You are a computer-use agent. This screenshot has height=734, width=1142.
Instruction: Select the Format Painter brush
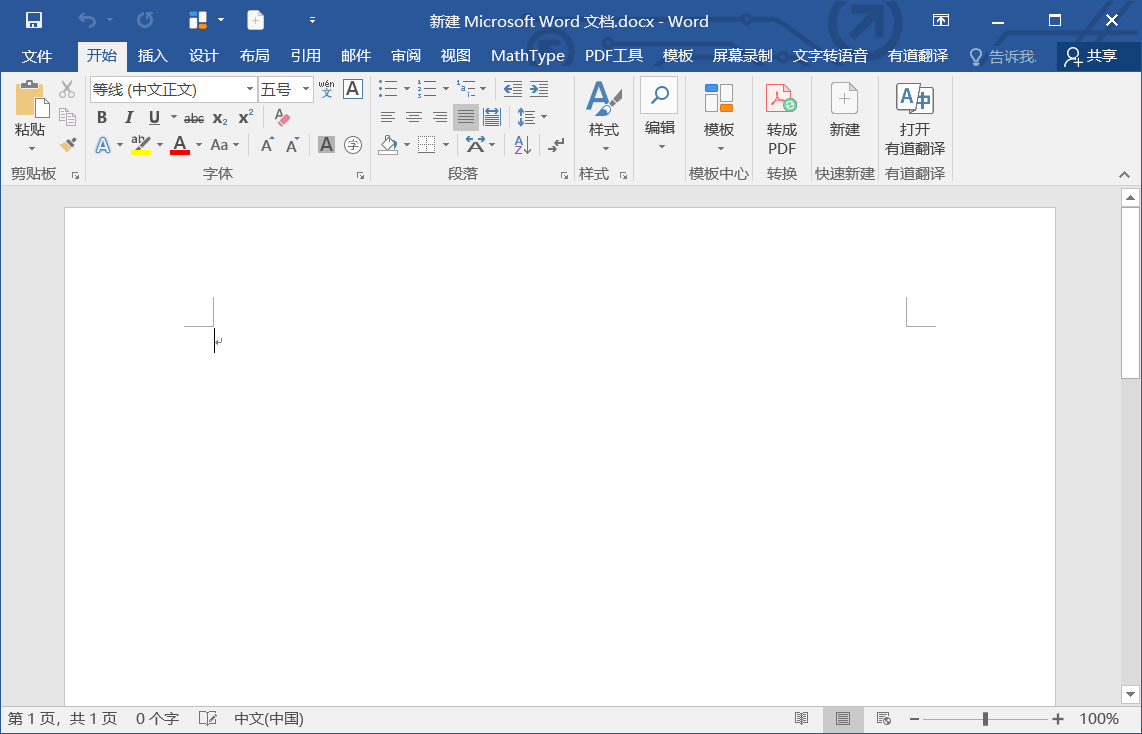pyautogui.click(x=68, y=144)
